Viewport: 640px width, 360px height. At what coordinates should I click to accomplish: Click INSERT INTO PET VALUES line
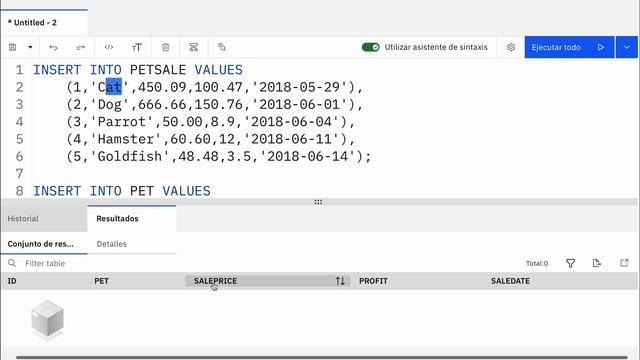(122, 191)
